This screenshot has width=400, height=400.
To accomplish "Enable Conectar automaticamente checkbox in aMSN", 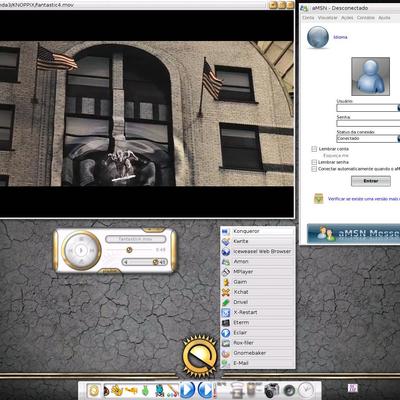I will tap(314, 169).
